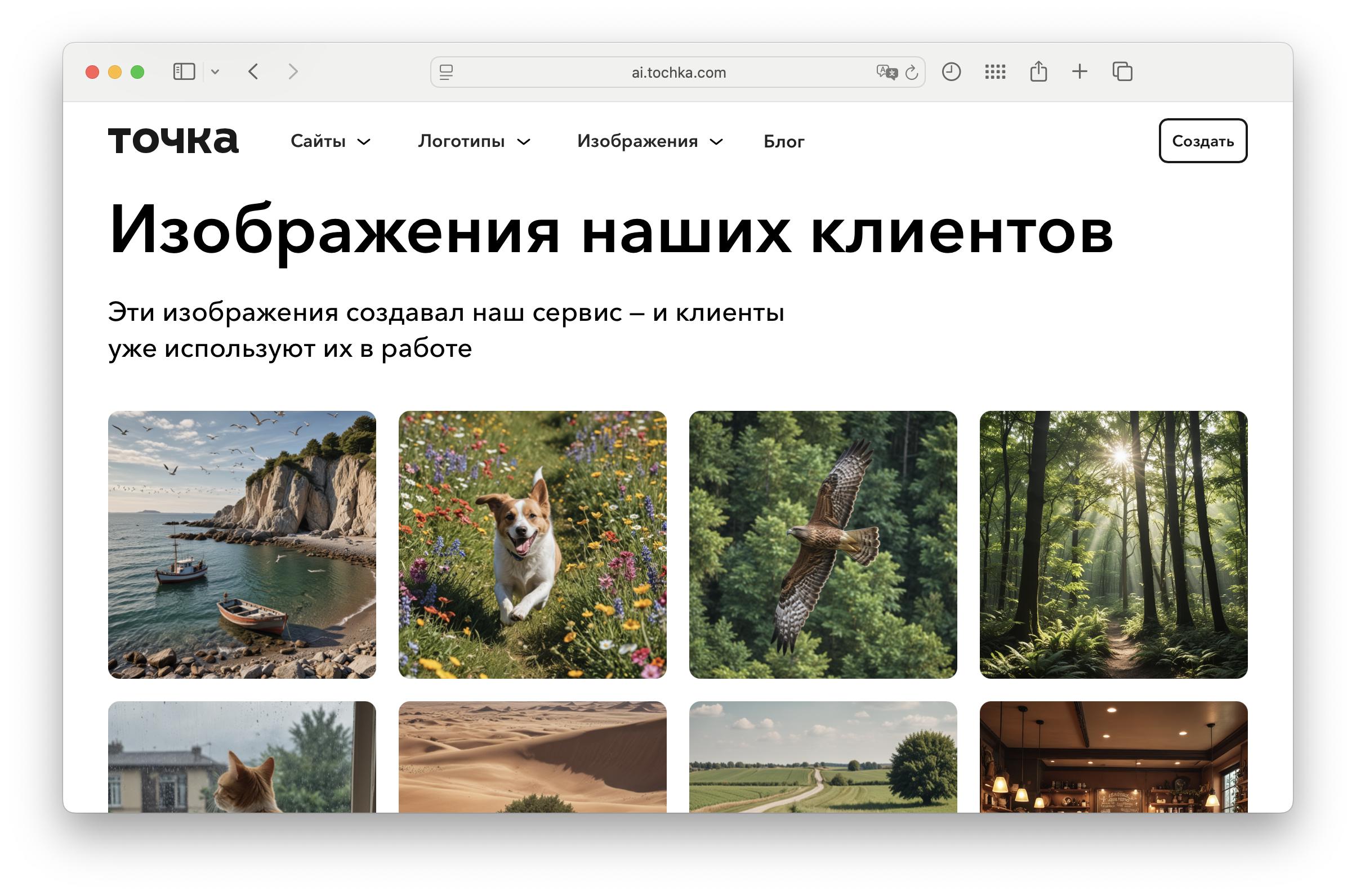Expand the Логотипы menu
1356x896 pixels.
coord(475,141)
